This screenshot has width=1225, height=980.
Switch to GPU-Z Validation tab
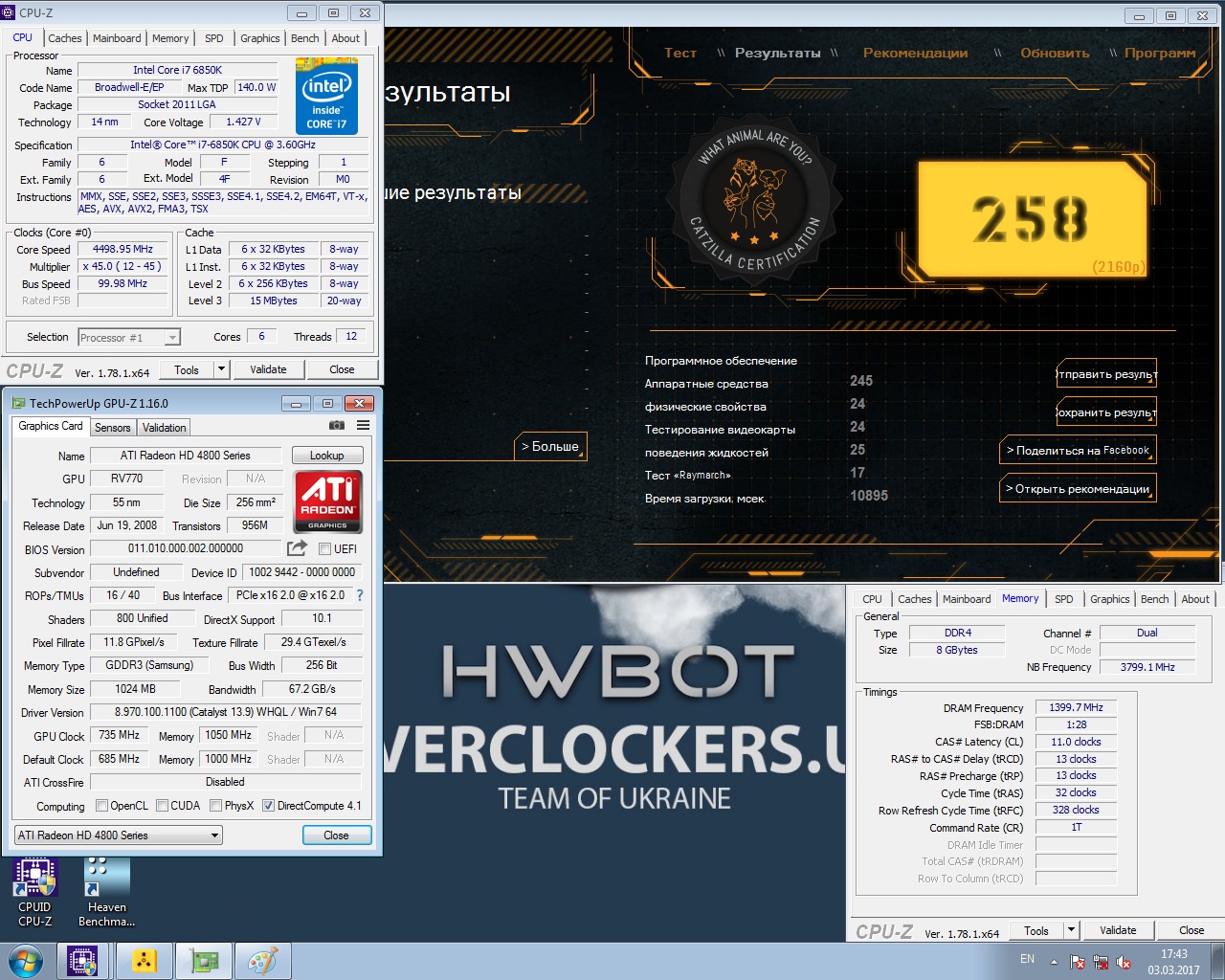click(165, 428)
